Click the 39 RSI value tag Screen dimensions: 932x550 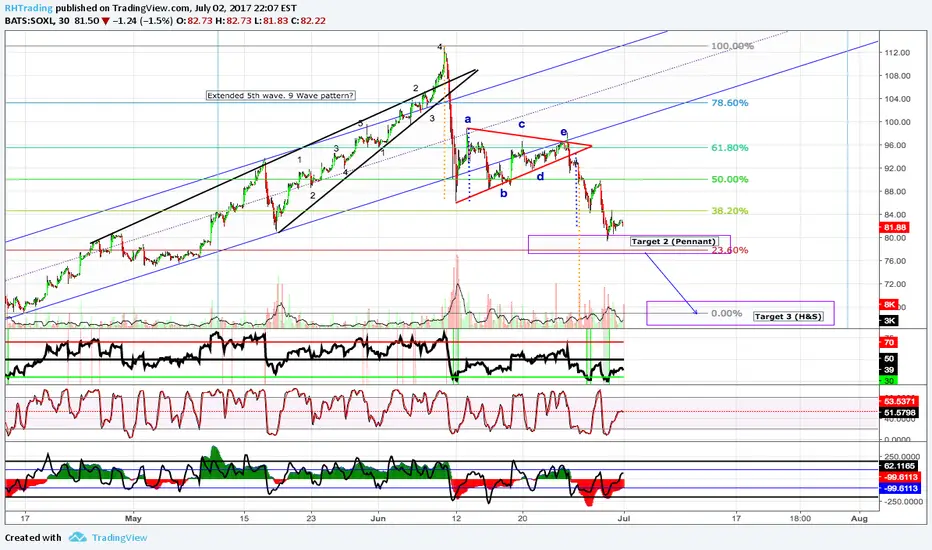pyautogui.click(x=889, y=370)
